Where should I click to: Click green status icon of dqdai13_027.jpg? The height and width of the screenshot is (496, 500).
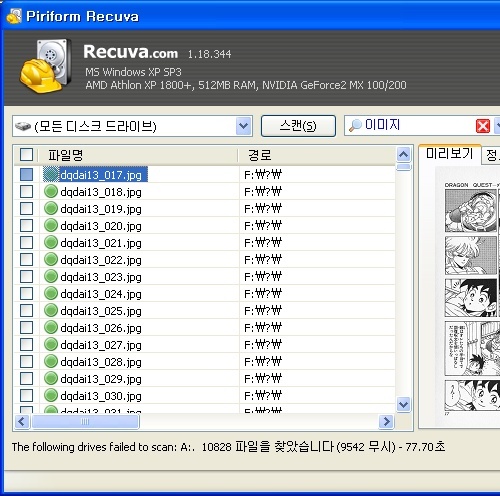(51, 345)
